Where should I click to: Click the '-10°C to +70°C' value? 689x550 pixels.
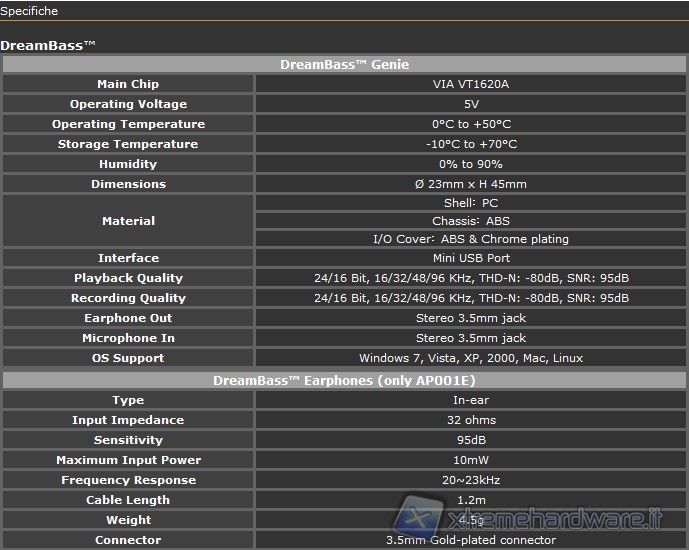click(x=471, y=144)
